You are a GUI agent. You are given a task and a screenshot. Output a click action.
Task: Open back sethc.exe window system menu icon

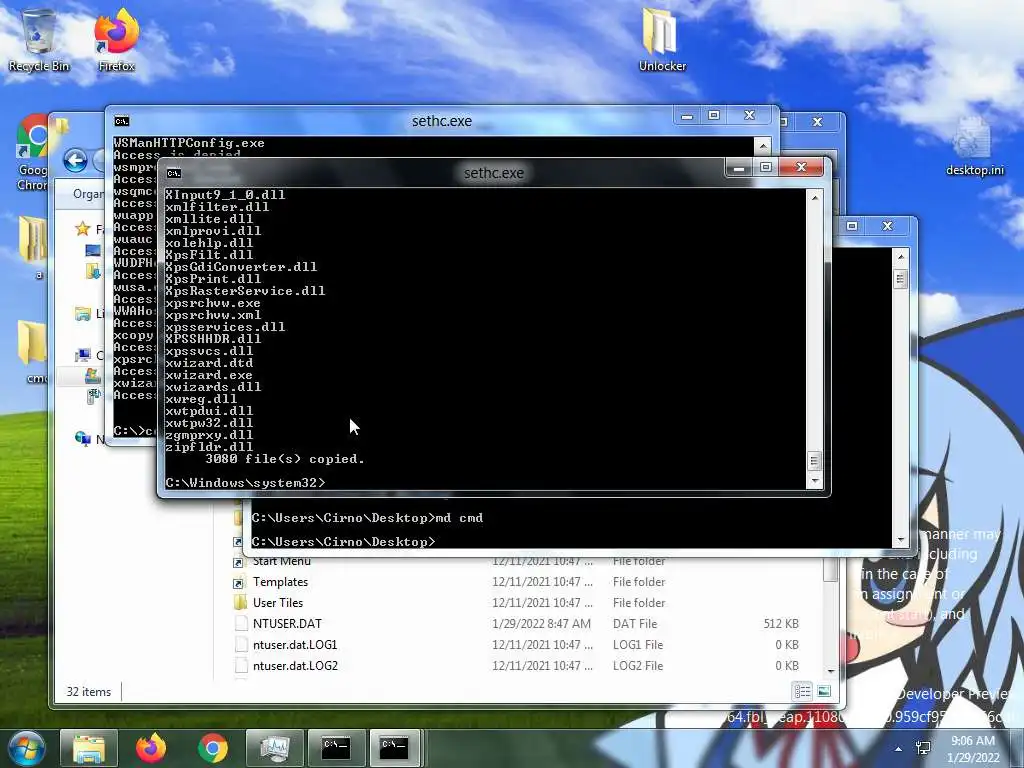point(121,121)
